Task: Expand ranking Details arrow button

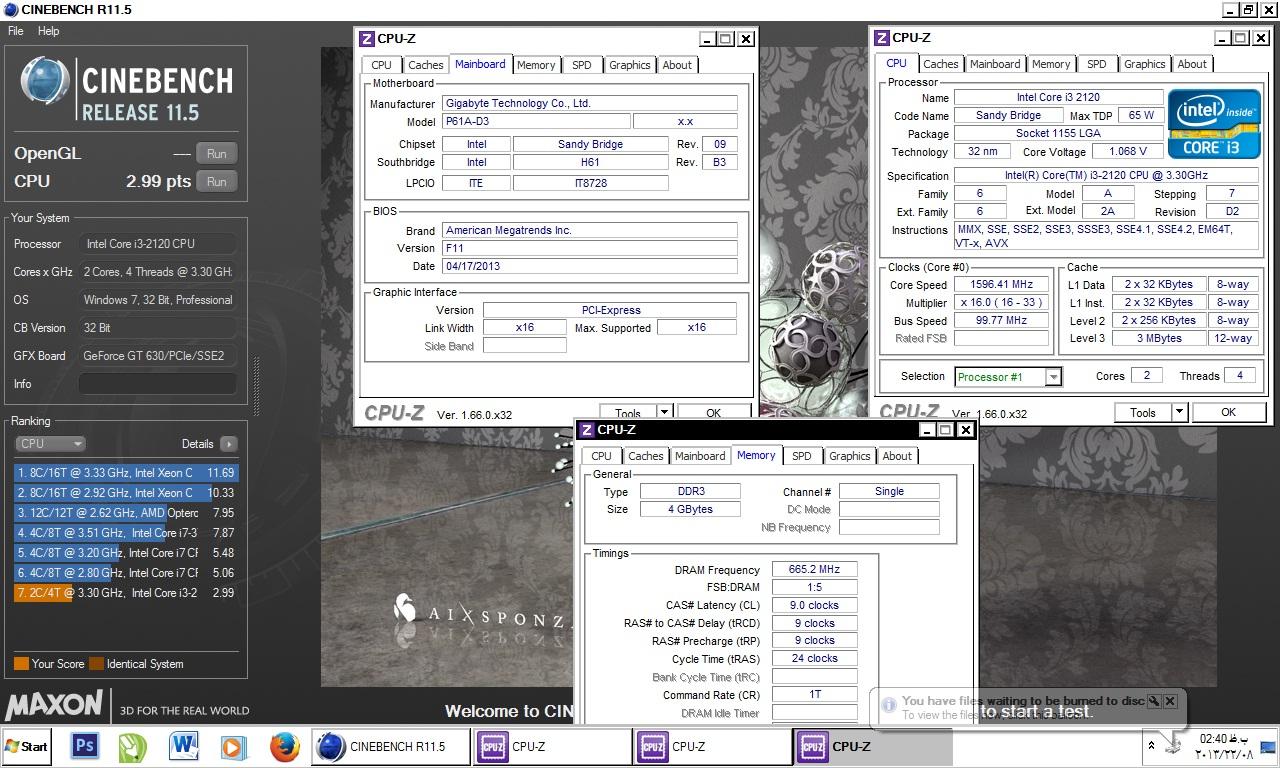Action: pos(229,444)
